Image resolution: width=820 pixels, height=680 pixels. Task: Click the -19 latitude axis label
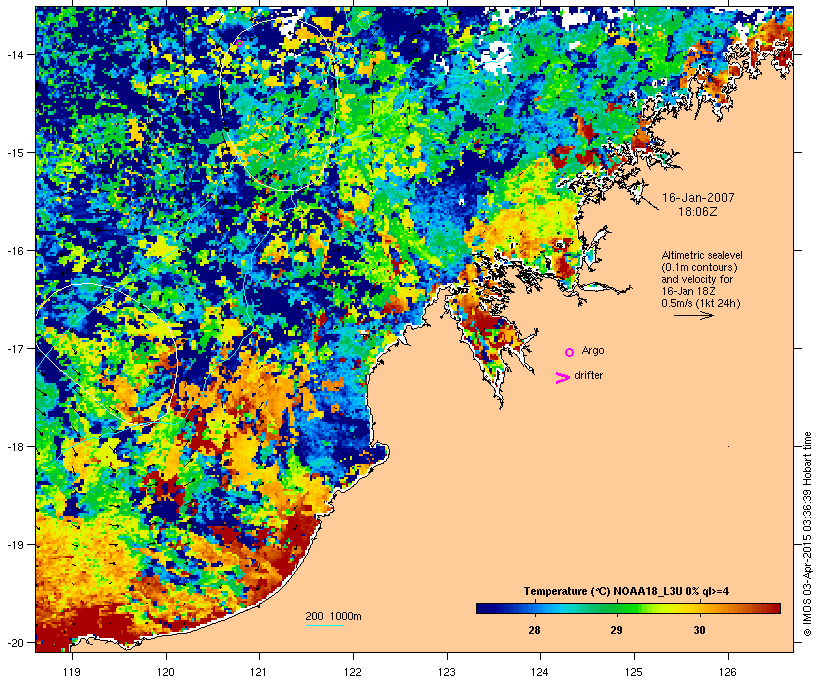click(x=14, y=545)
